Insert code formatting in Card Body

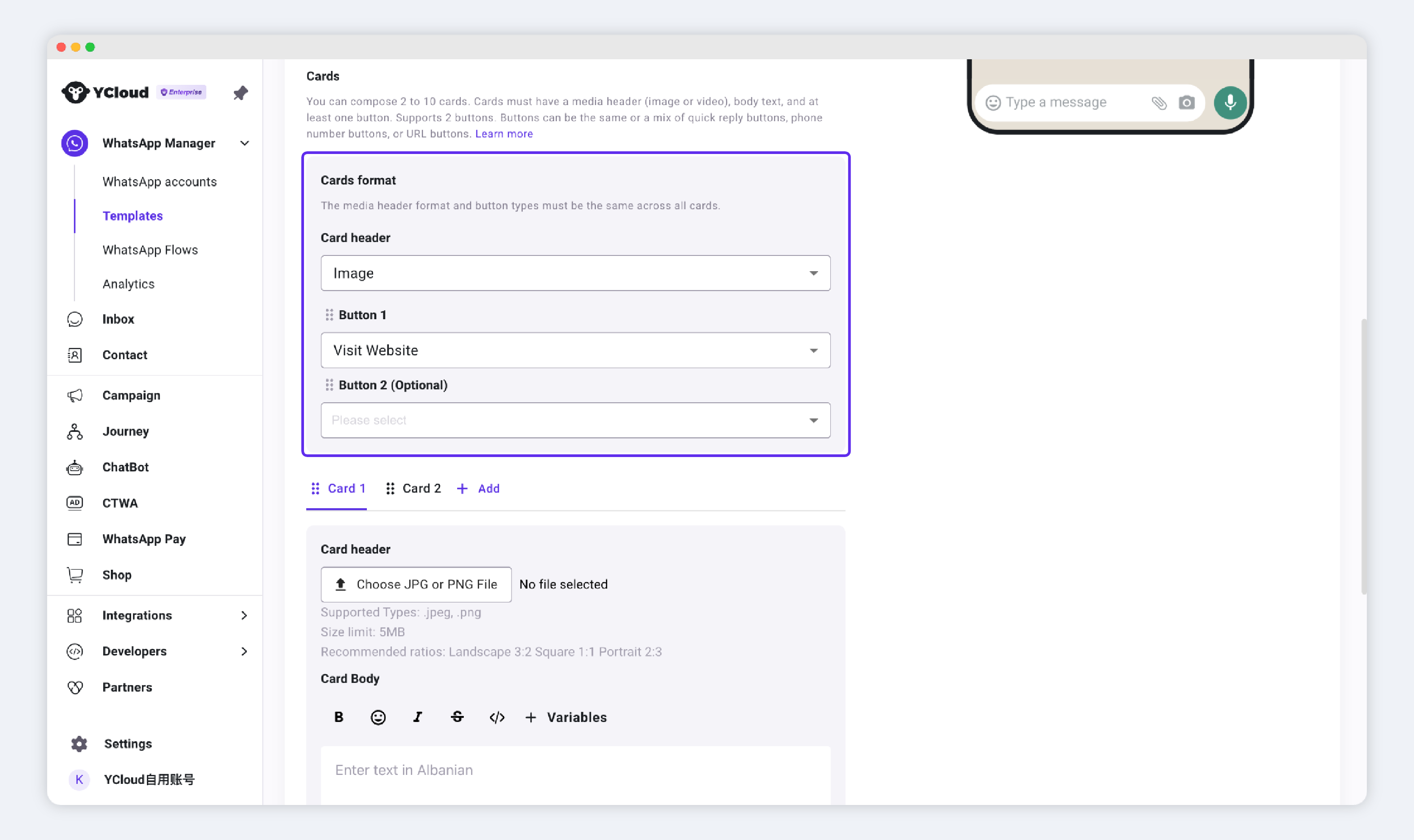pos(497,717)
